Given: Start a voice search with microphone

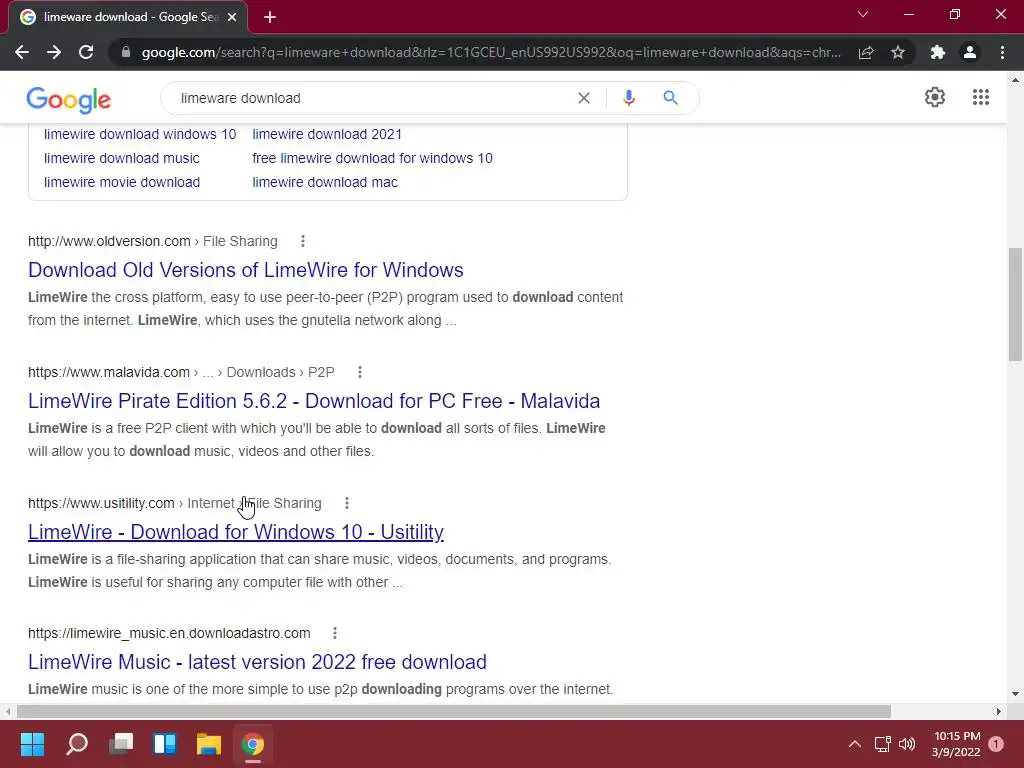Looking at the screenshot, I should [x=629, y=98].
